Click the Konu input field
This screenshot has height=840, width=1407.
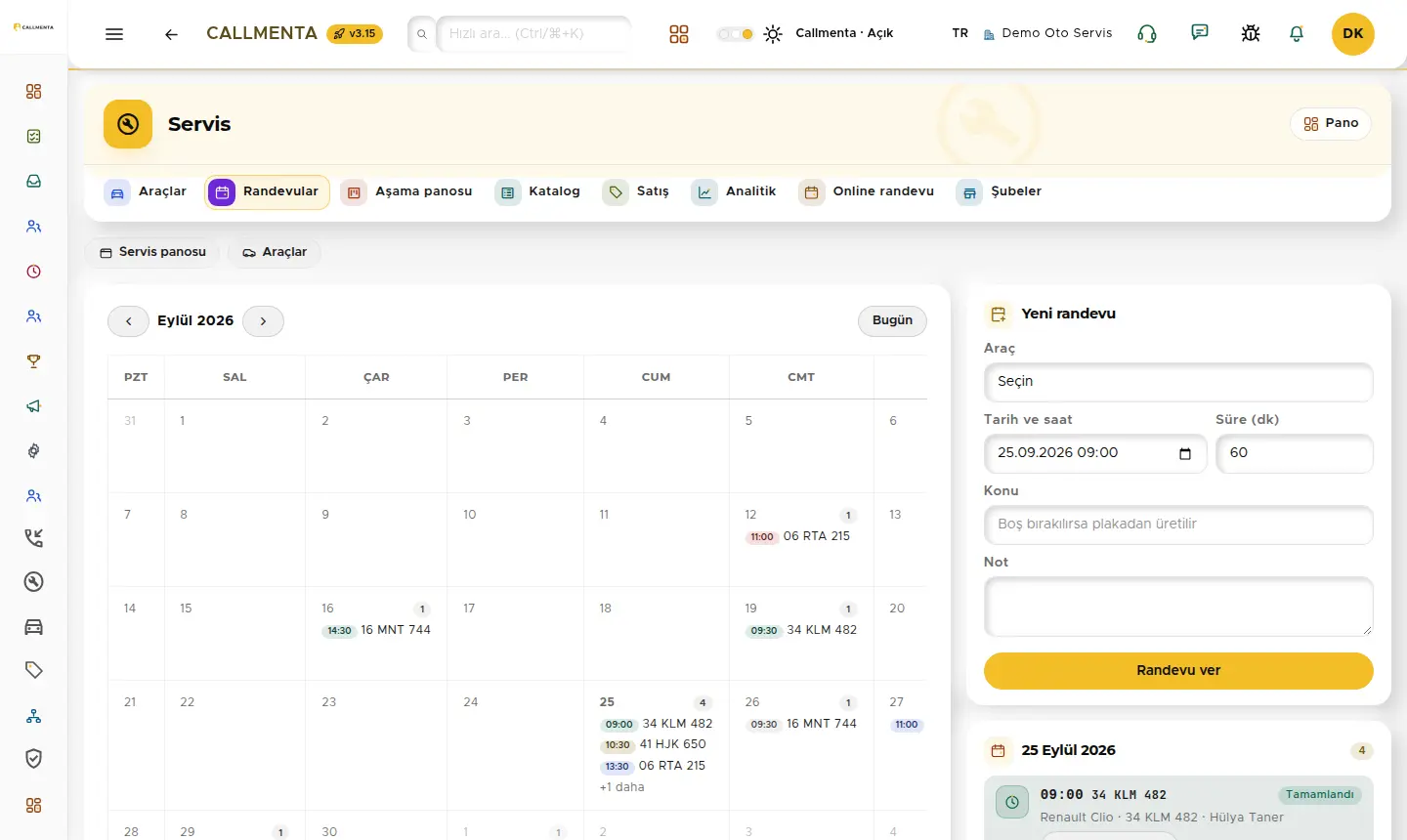1178,525
